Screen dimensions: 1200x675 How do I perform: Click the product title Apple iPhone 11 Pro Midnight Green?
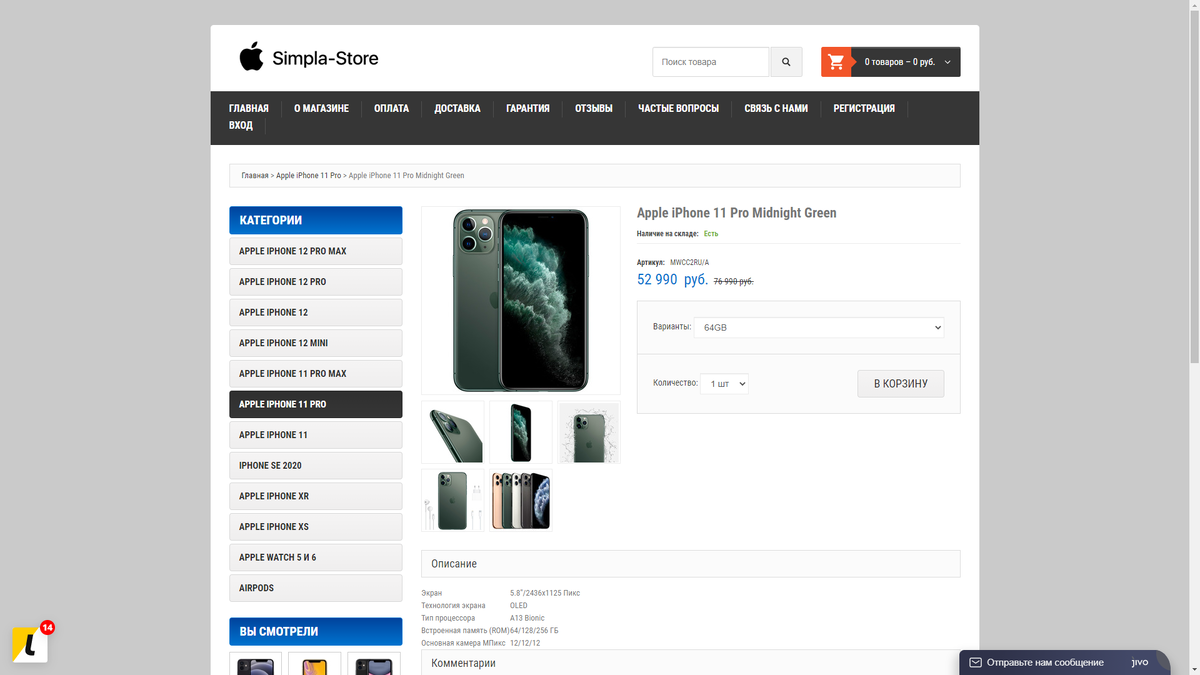click(x=737, y=213)
